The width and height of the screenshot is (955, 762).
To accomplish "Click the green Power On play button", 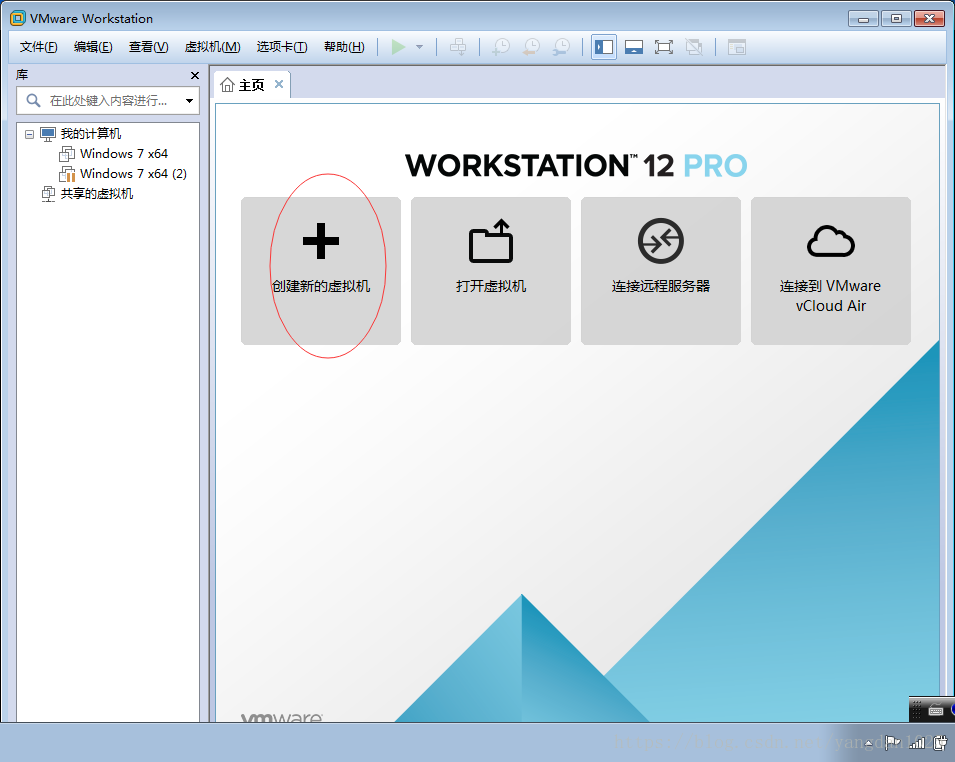I will 398,47.
